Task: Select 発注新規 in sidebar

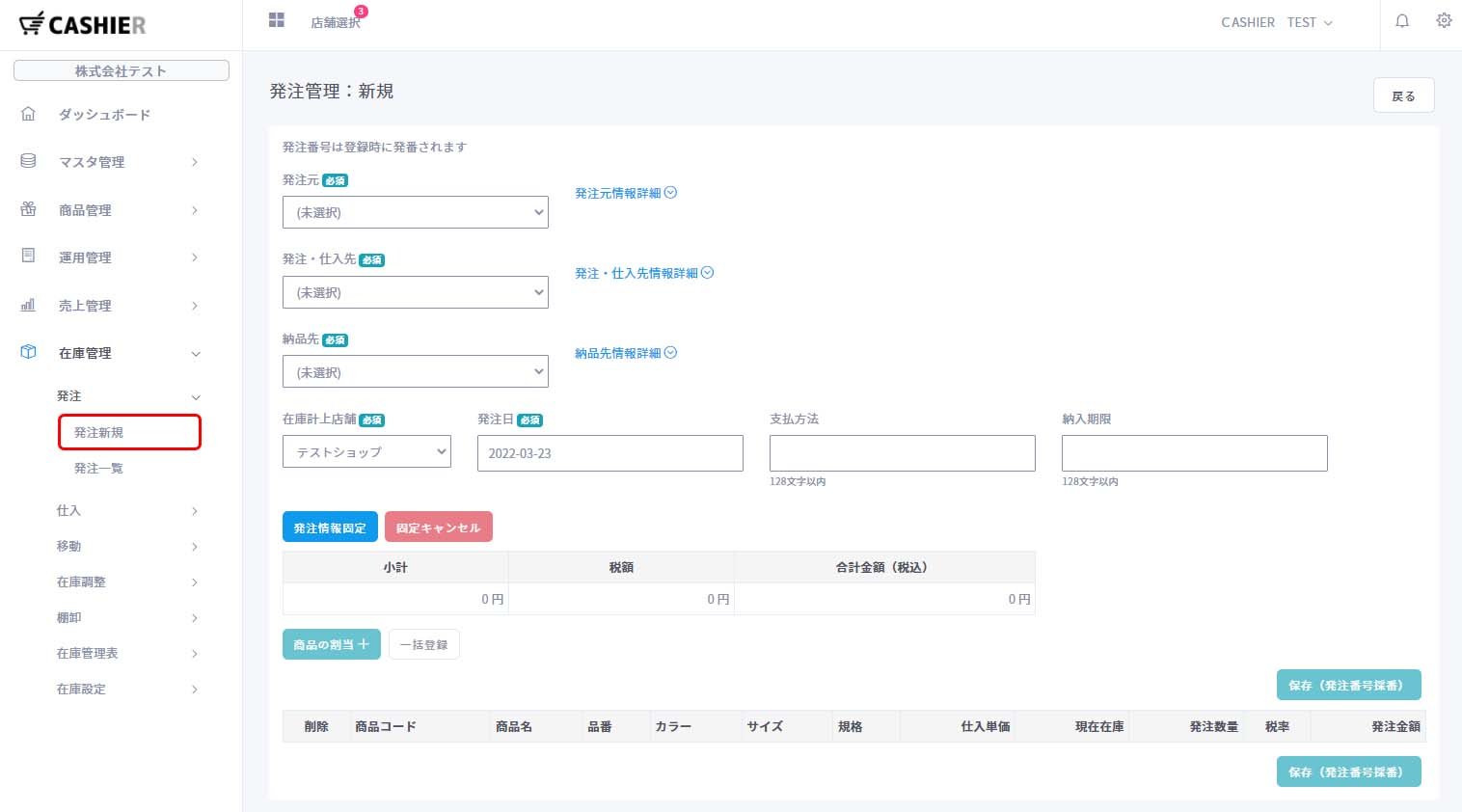Action: (129, 432)
